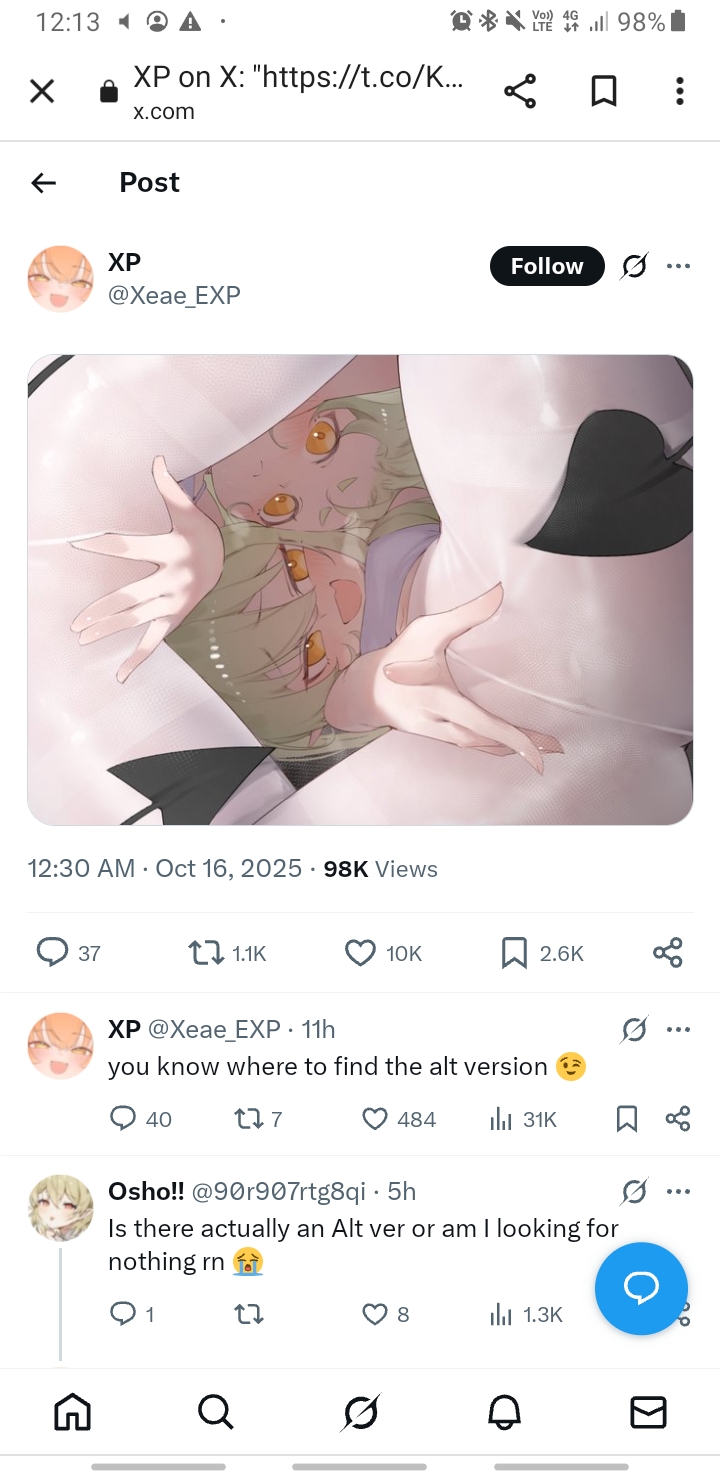Follow the @Xeae_EXP account
Image resolution: width=720 pixels, height=1480 pixels.
[547, 266]
